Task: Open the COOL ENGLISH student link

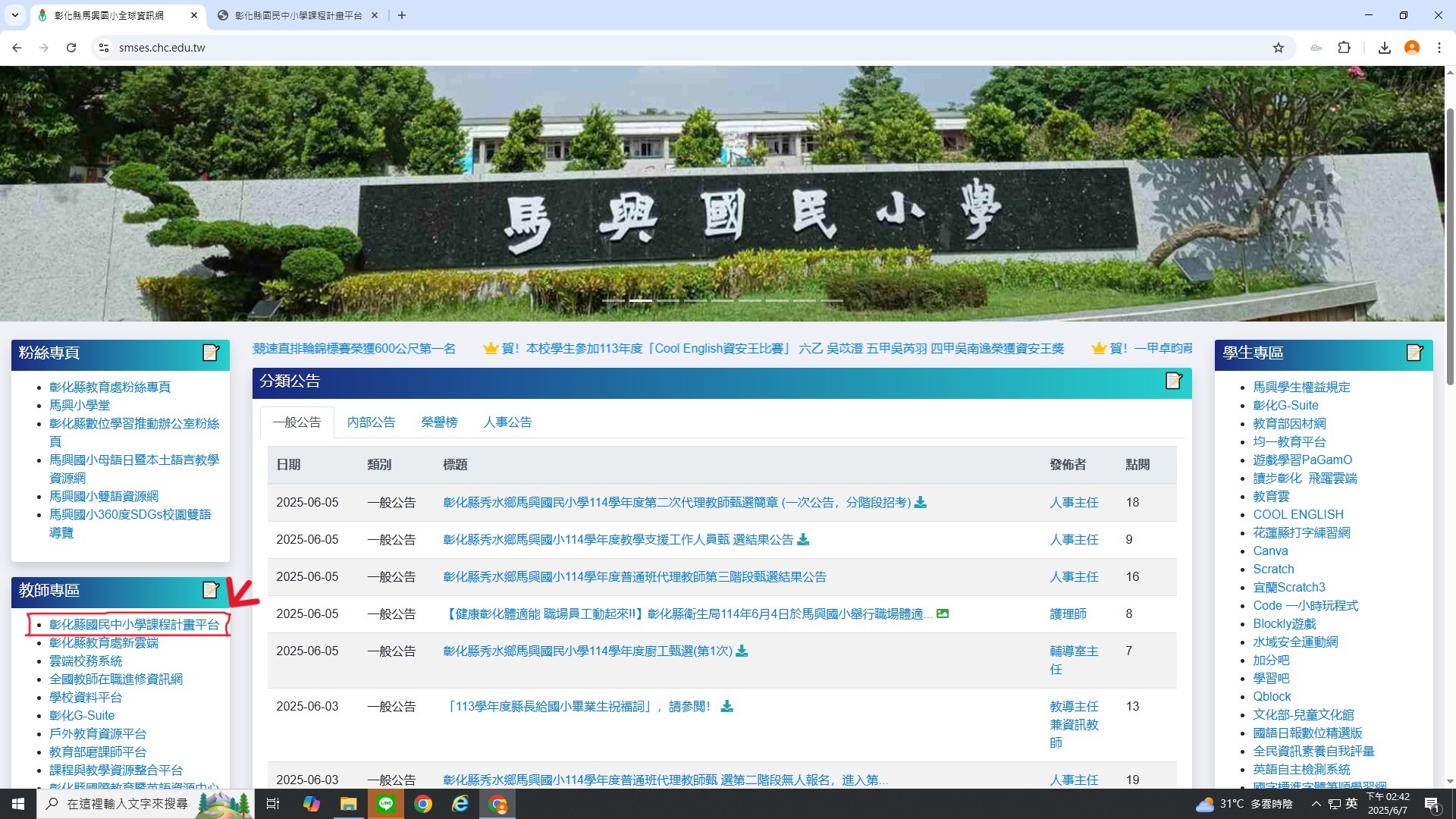Action: tap(1298, 515)
